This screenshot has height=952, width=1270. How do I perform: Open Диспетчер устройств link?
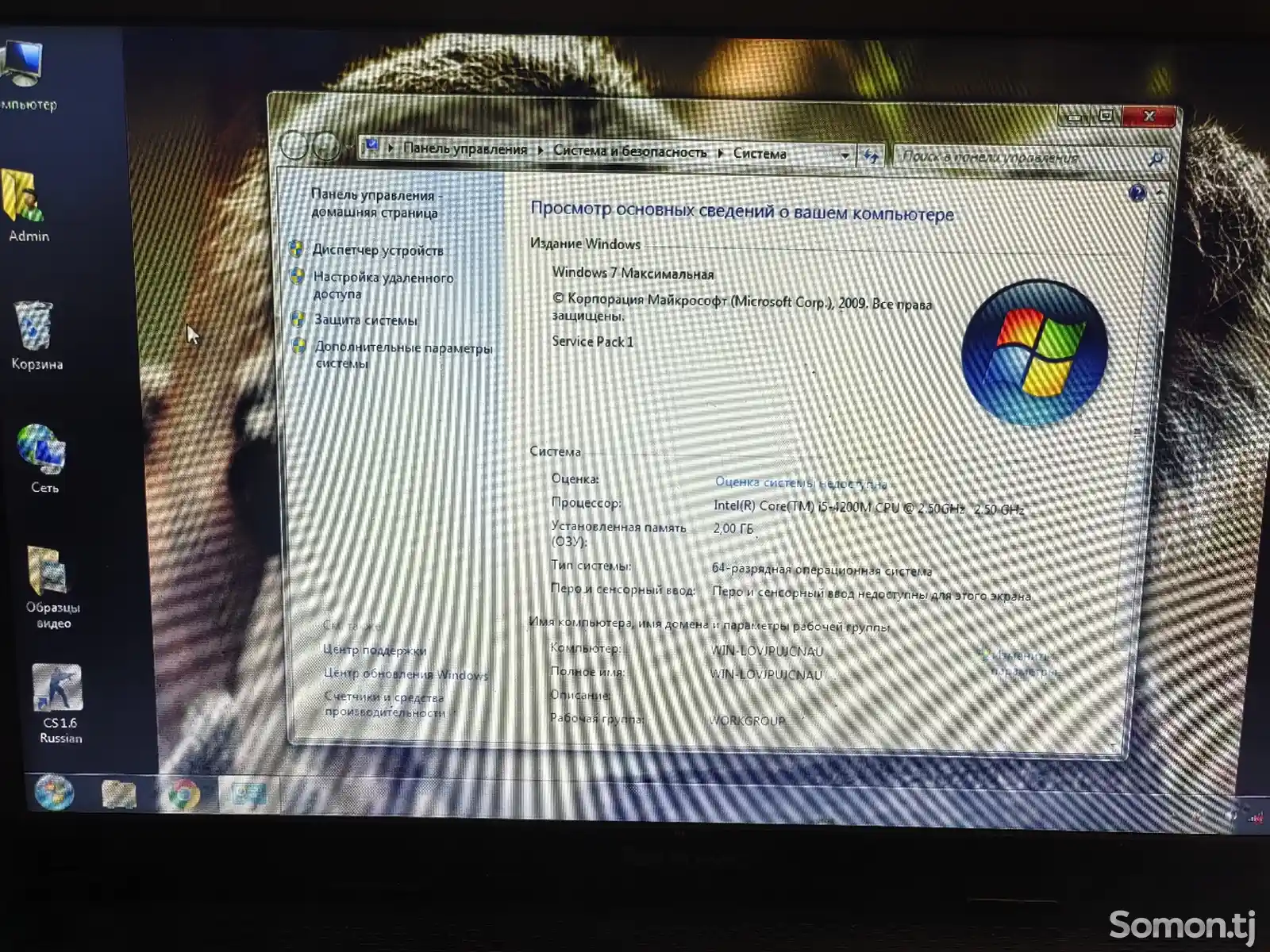click(x=378, y=250)
